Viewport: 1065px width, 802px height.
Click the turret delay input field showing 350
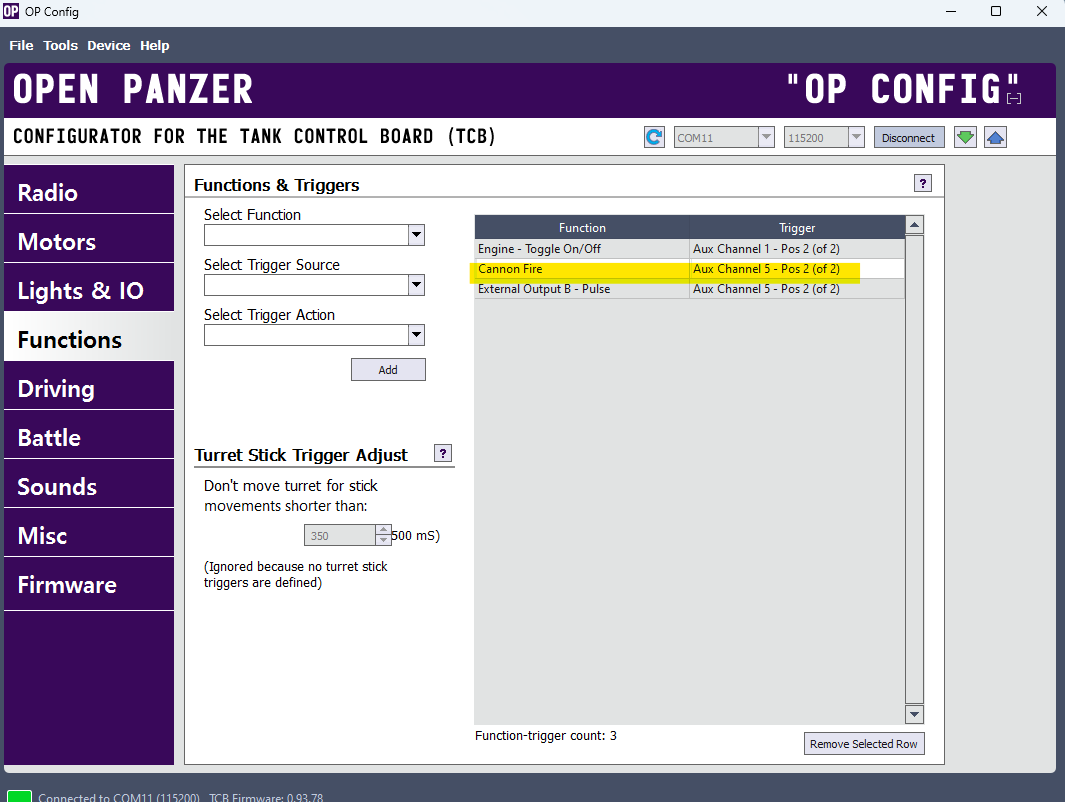(340, 535)
